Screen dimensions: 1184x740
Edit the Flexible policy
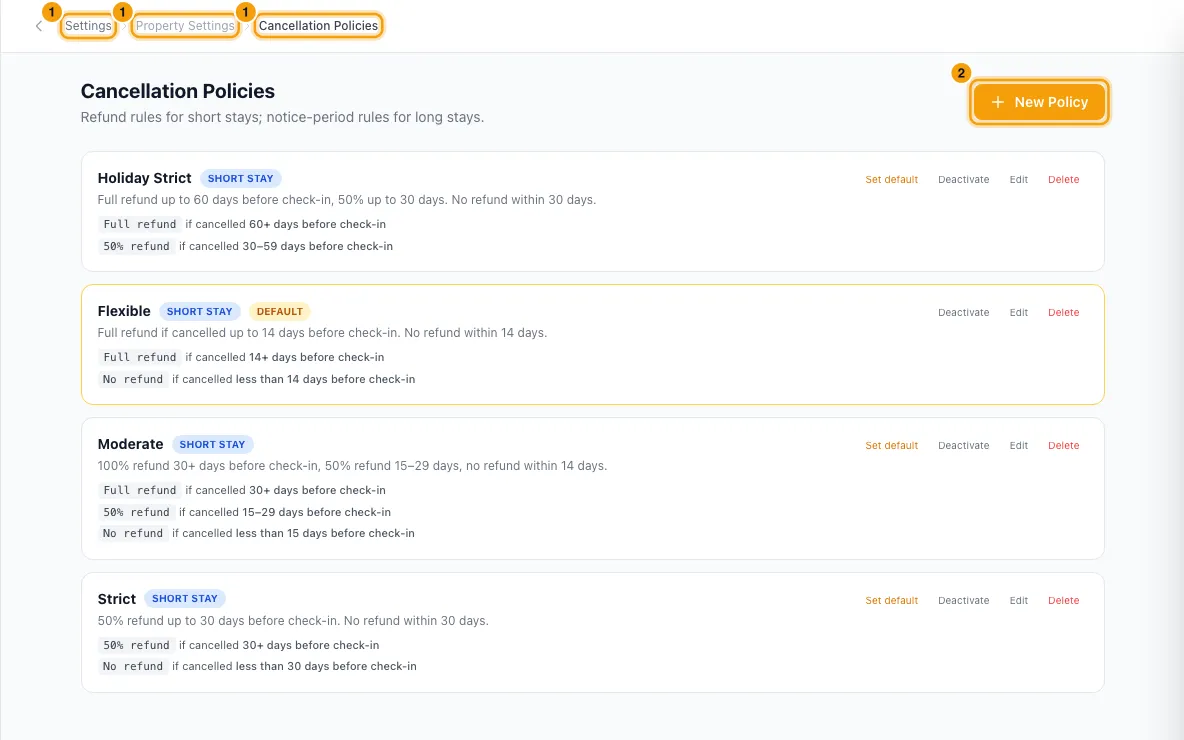click(1019, 313)
